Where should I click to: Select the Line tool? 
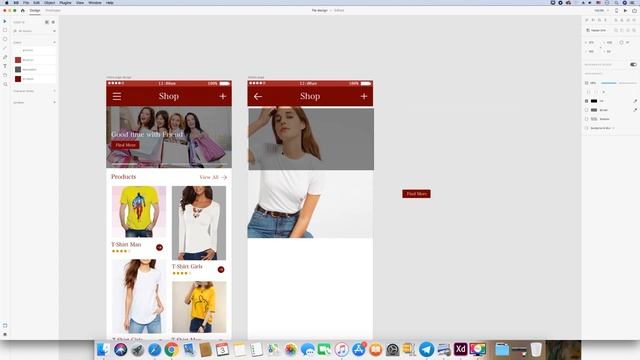(x=5, y=48)
